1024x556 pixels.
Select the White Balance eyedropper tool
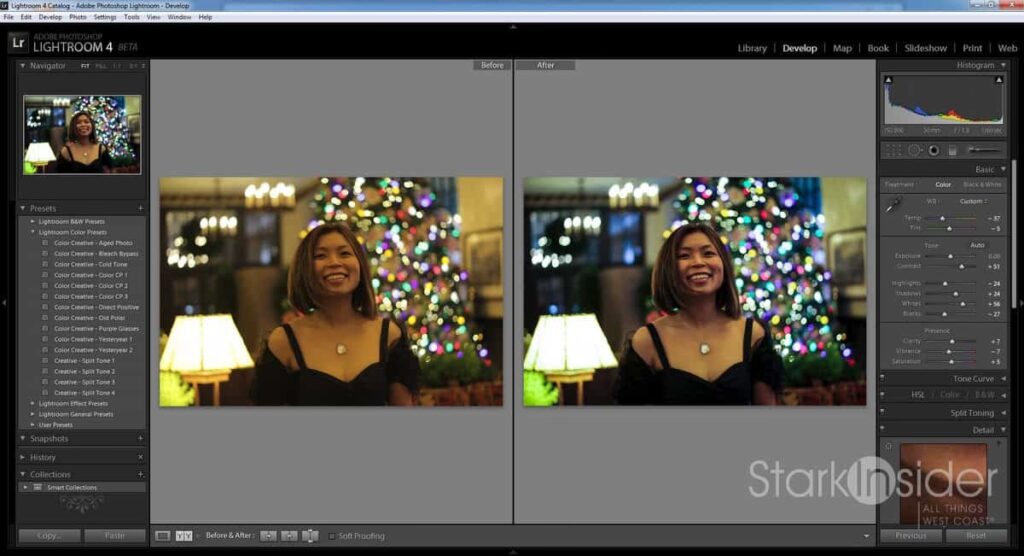894,203
